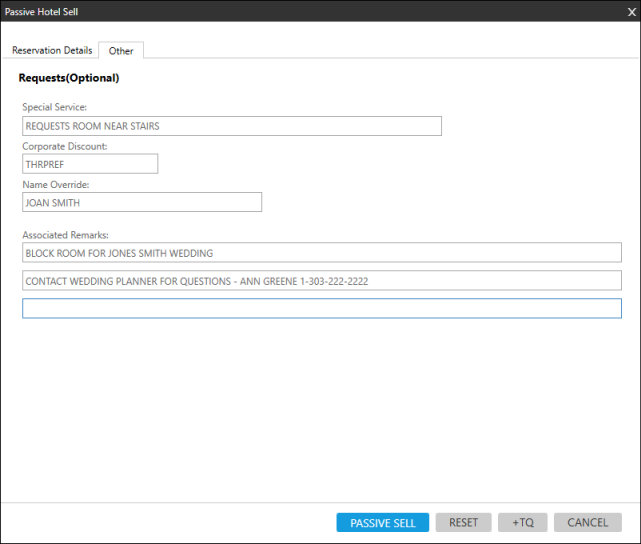This screenshot has width=641, height=544.
Task: Click the blank area below the remarks fields
Action: (320, 410)
